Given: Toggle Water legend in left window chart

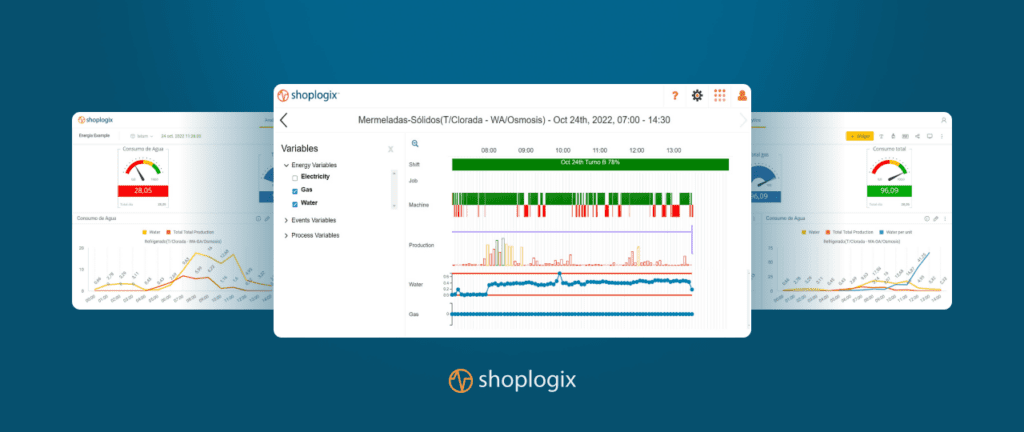Looking at the screenshot, I should click(x=152, y=232).
